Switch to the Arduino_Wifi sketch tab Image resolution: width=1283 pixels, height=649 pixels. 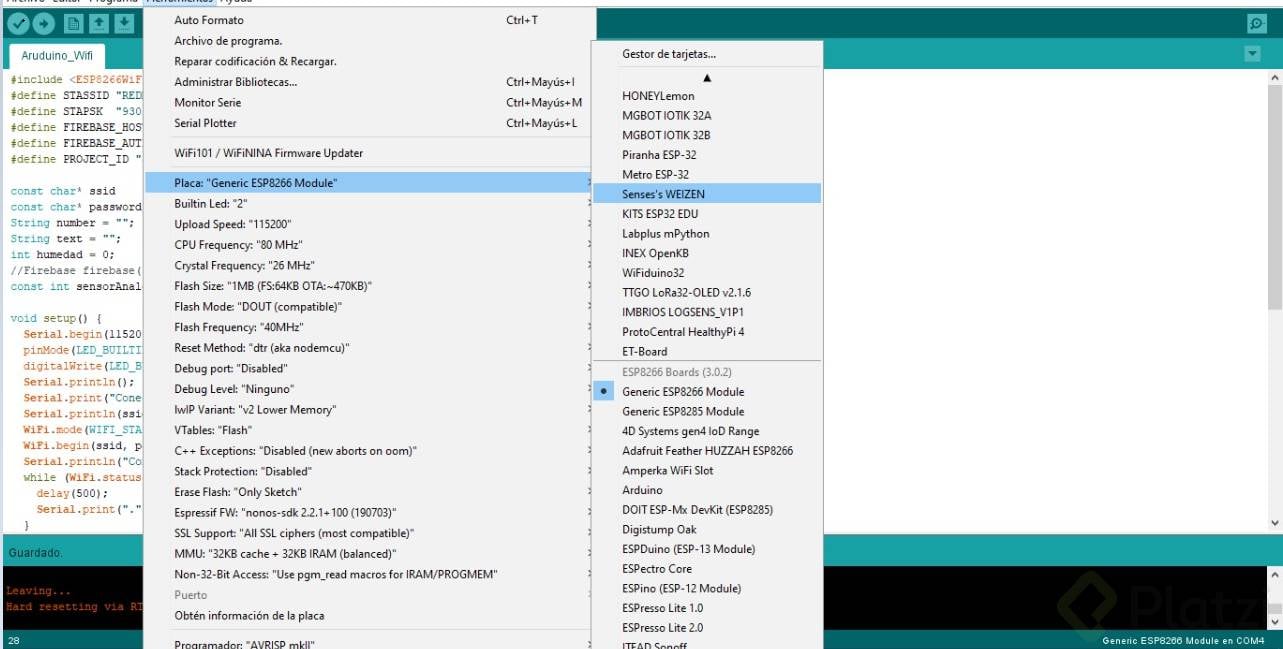pos(57,56)
